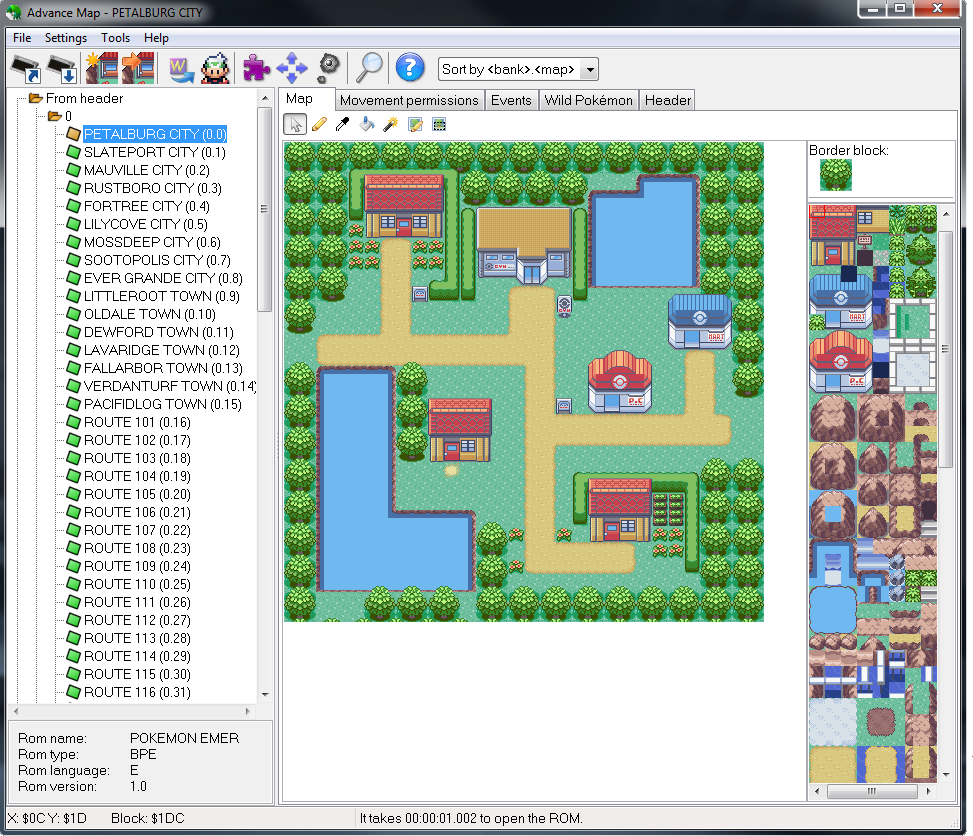Click the magnifying glass toolbar icon
This screenshot has width=973, height=836.
(x=369, y=67)
